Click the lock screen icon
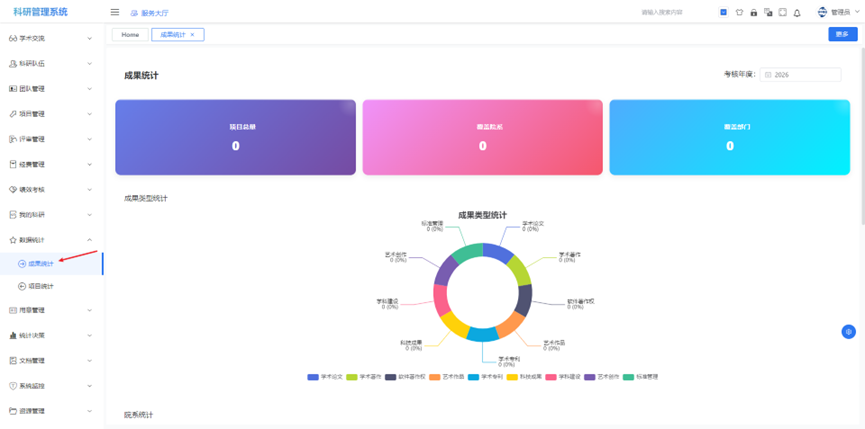The height and width of the screenshot is (429, 865). pyautogui.click(x=753, y=13)
